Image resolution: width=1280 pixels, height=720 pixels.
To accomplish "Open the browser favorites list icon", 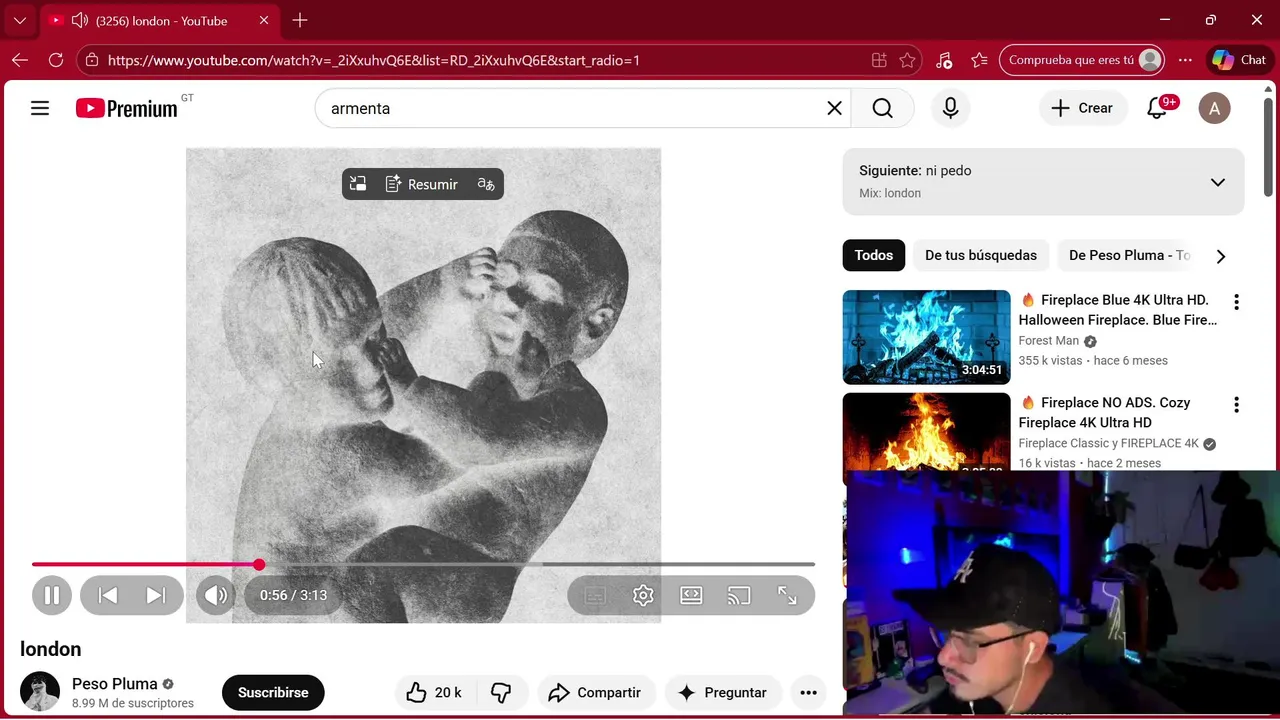I will [979, 60].
